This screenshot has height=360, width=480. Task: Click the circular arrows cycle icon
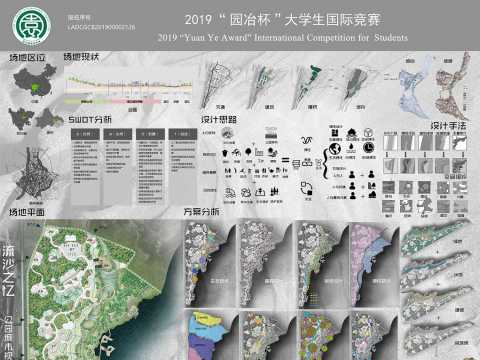[307, 189]
